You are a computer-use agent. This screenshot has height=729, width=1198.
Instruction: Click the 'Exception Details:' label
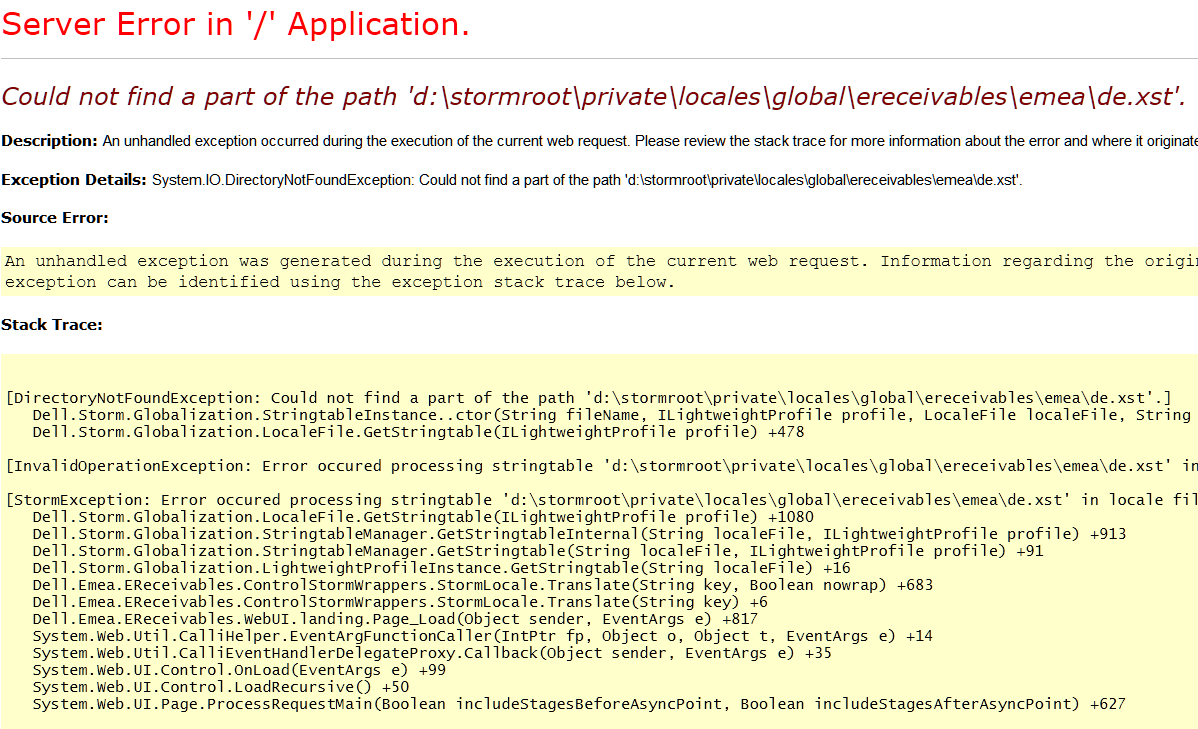(73, 180)
